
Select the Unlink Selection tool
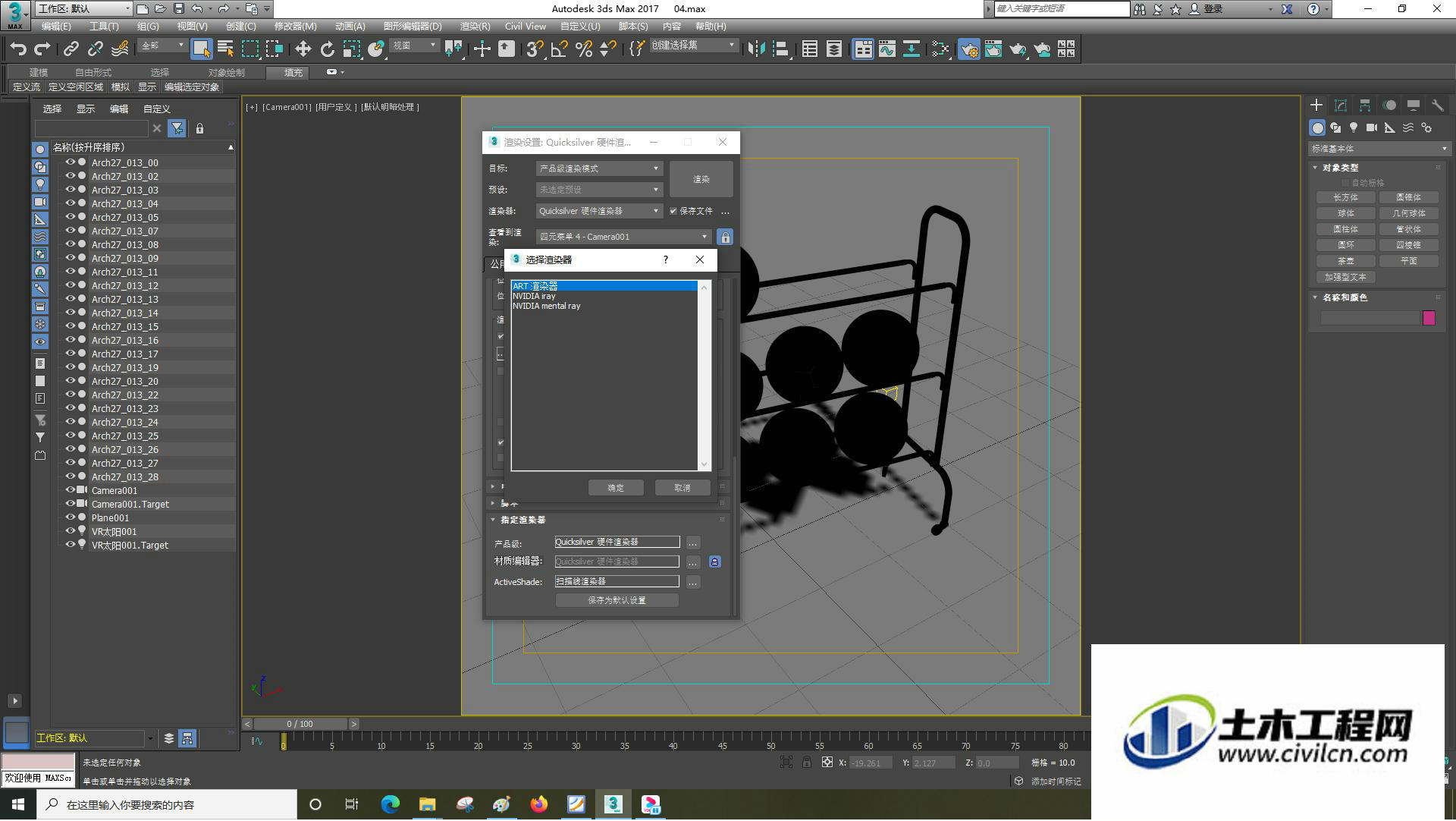[x=96, y=49]
